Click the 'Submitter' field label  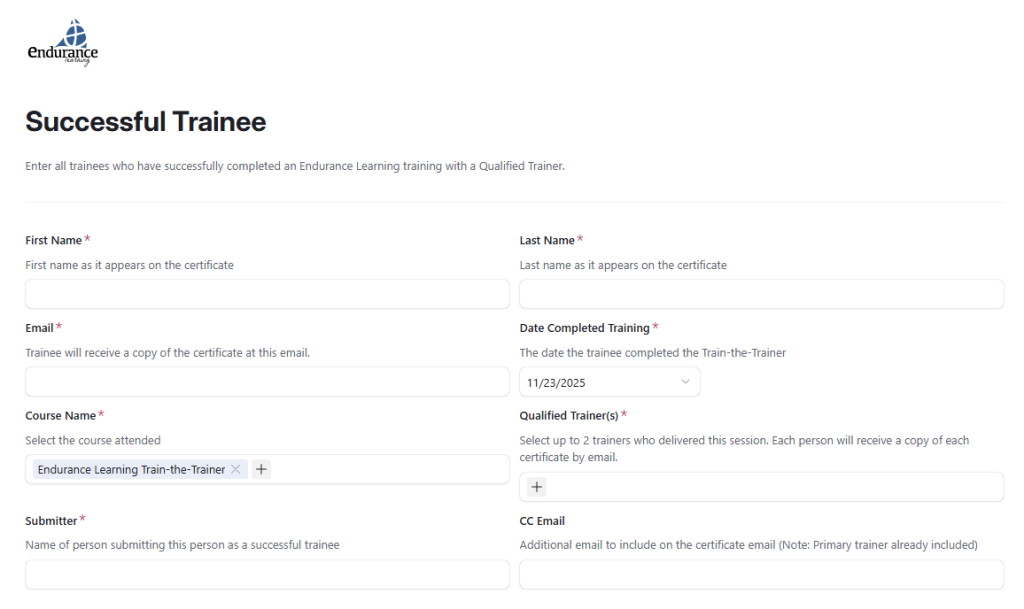(52, 521)
